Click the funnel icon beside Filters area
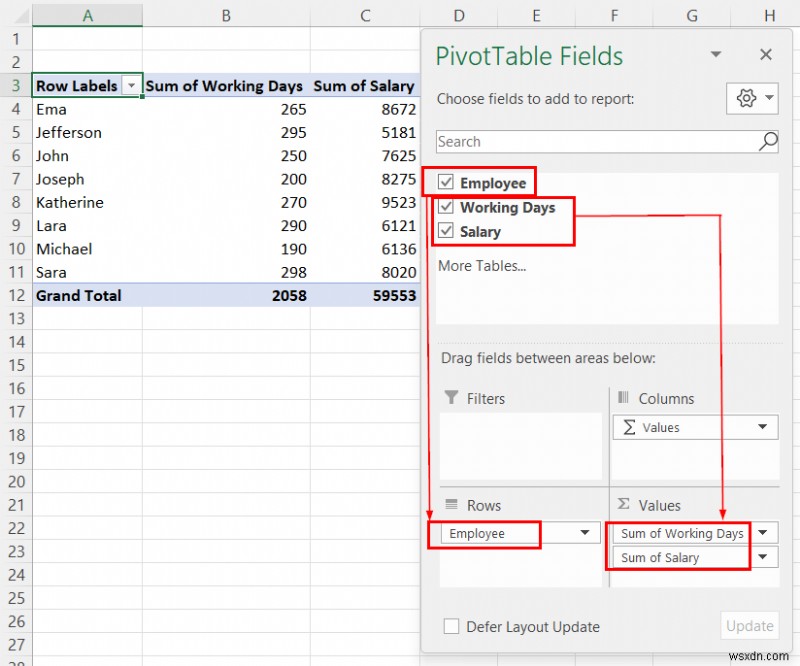This screenshot has height=666, width=800. pos(453,398)
